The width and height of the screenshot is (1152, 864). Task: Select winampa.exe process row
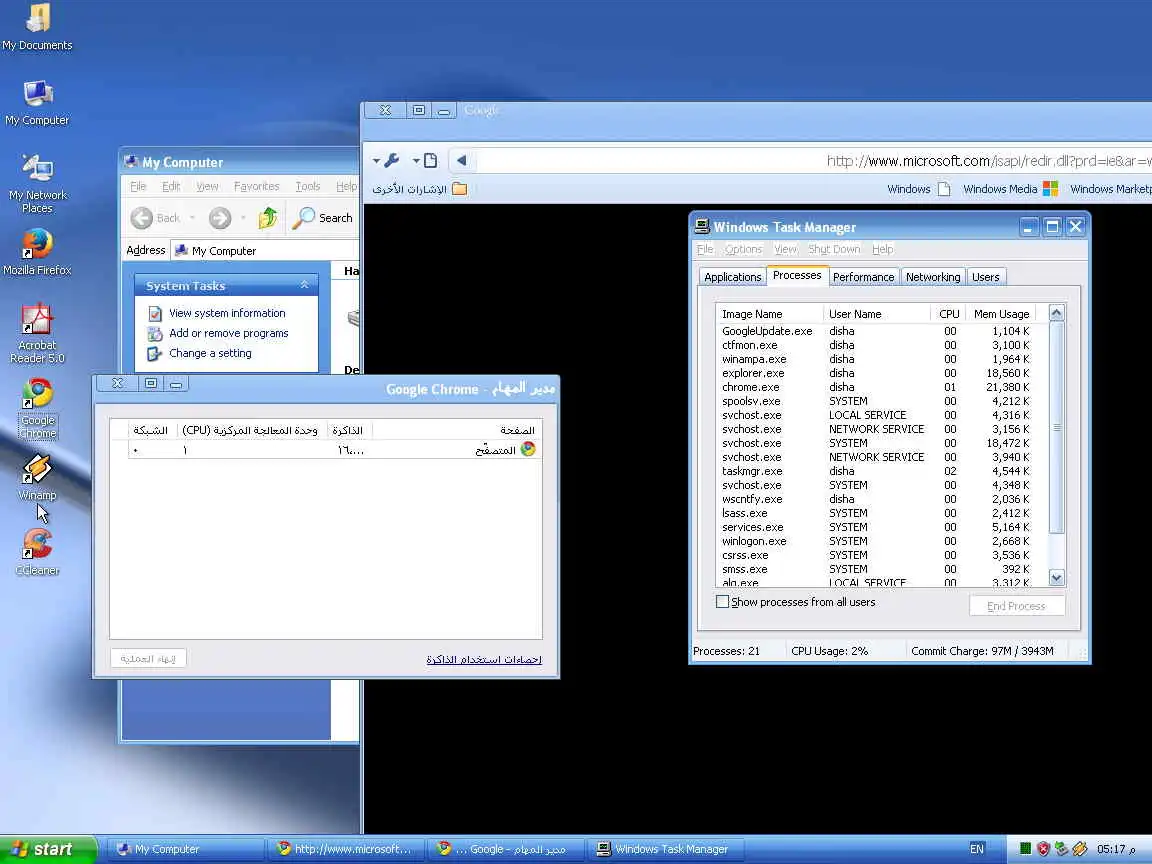tap(876, 359)
